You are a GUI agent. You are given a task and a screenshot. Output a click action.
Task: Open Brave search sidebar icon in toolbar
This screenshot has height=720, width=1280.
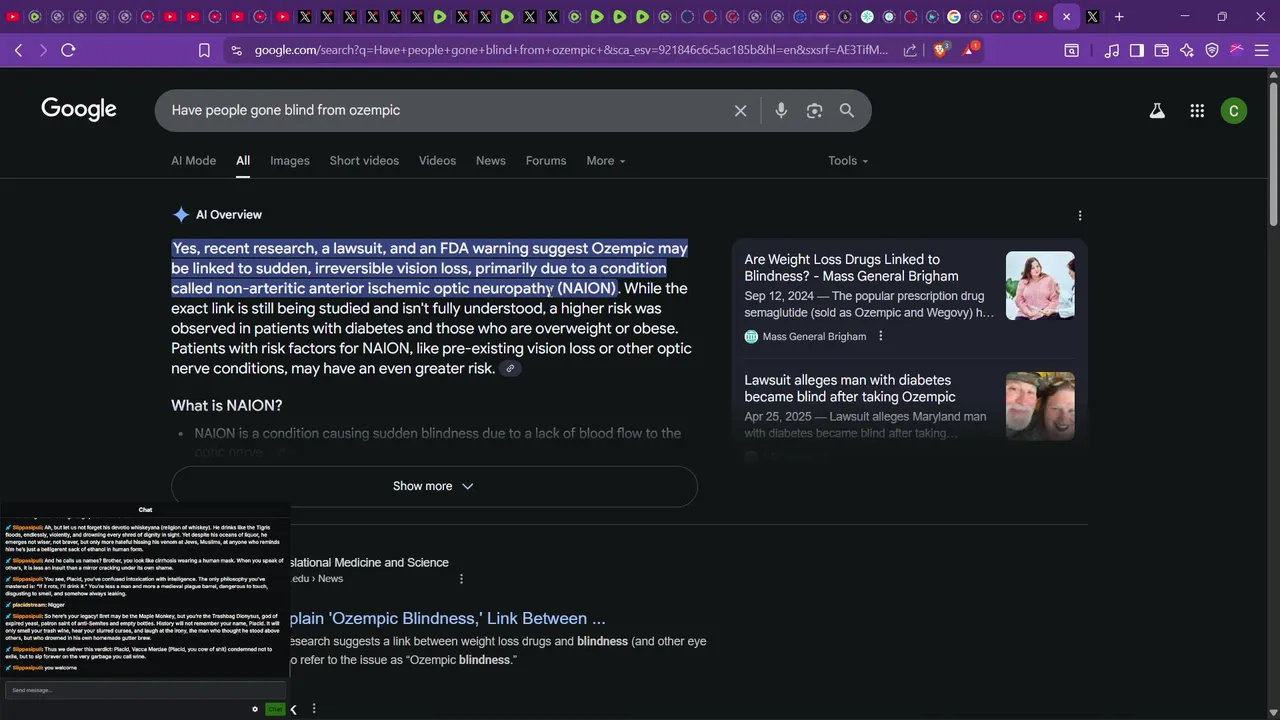(1071, 50)
